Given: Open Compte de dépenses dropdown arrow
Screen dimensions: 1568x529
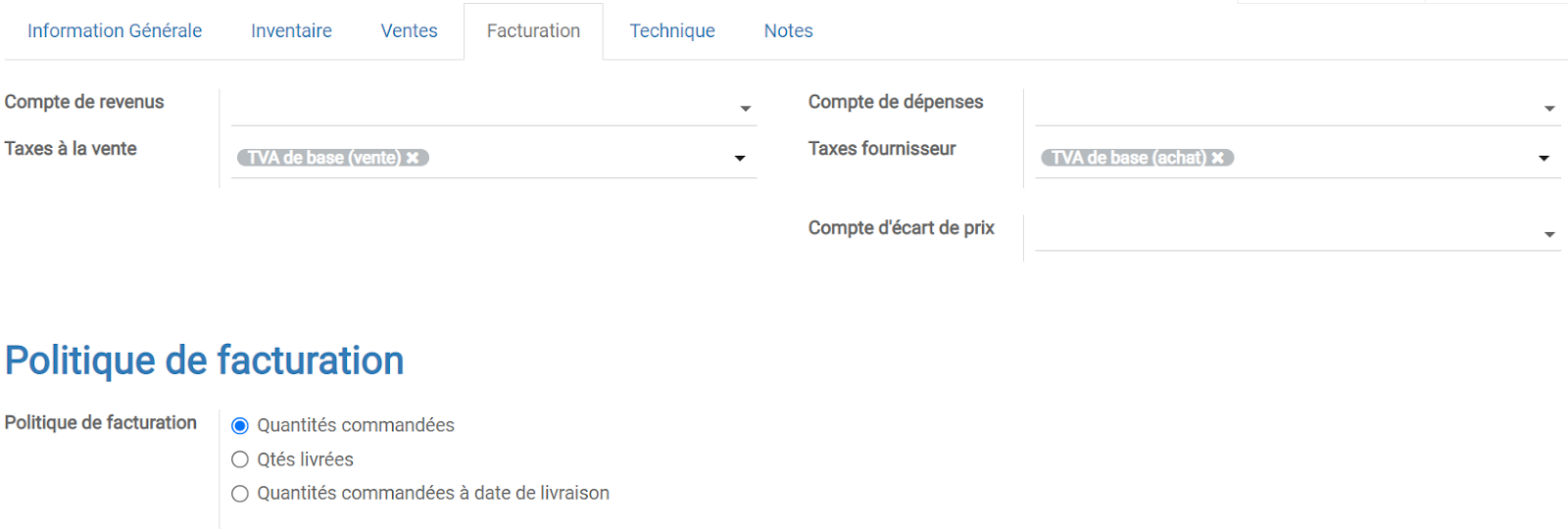Looking at the screenshot, I should click(x=1549, y=109).
